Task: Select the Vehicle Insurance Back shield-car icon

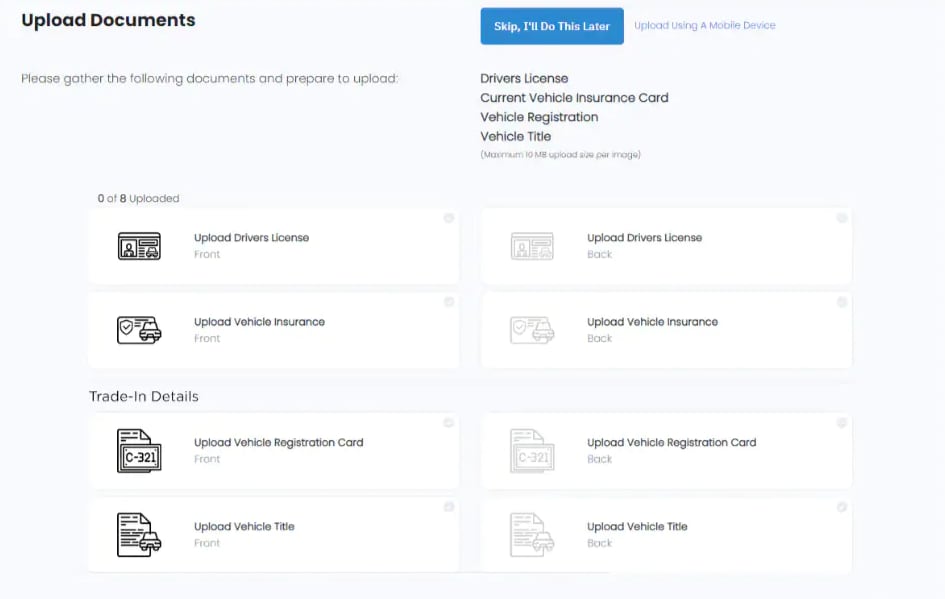Action: (x=532, y=330)
